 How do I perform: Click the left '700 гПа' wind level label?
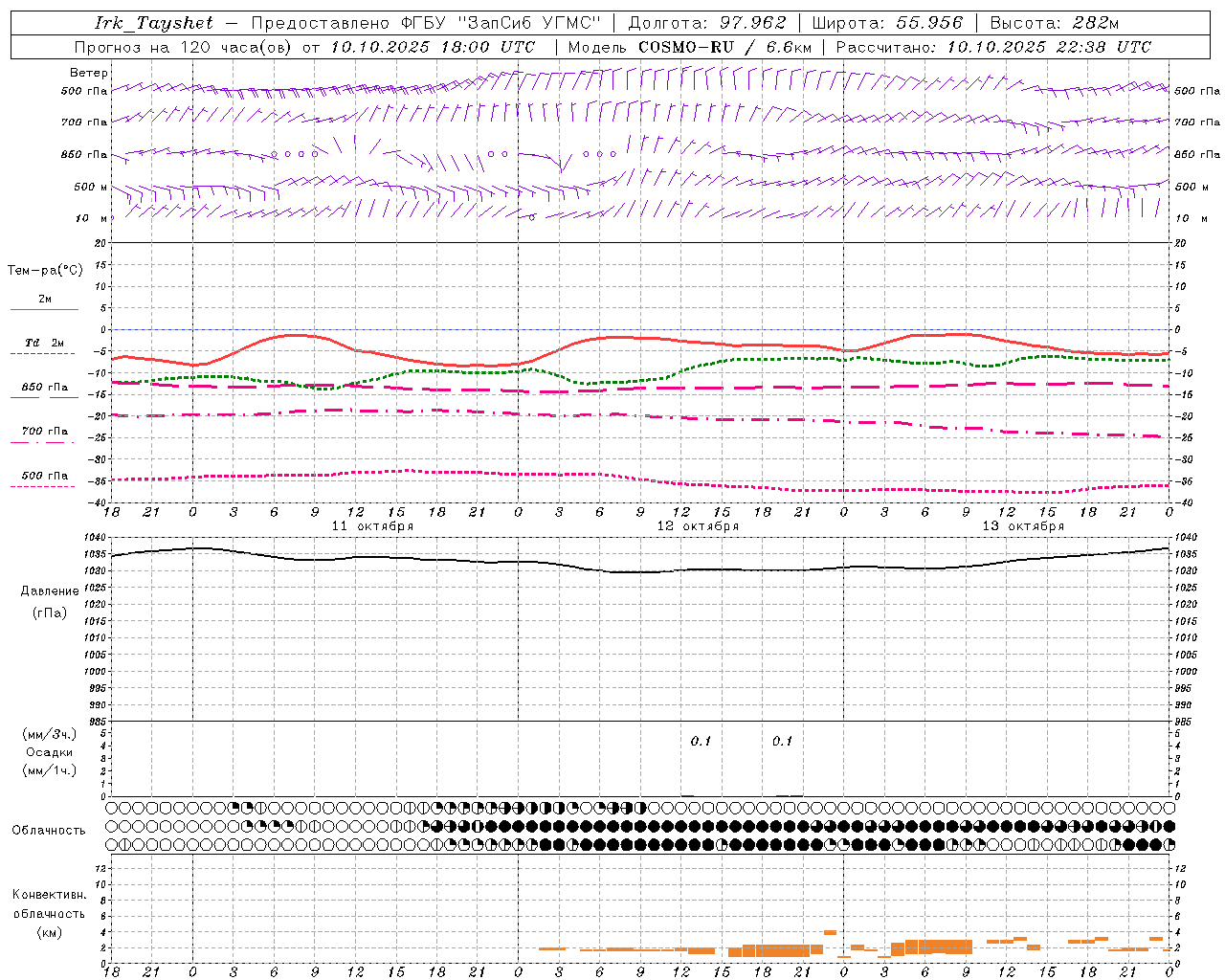84,122
